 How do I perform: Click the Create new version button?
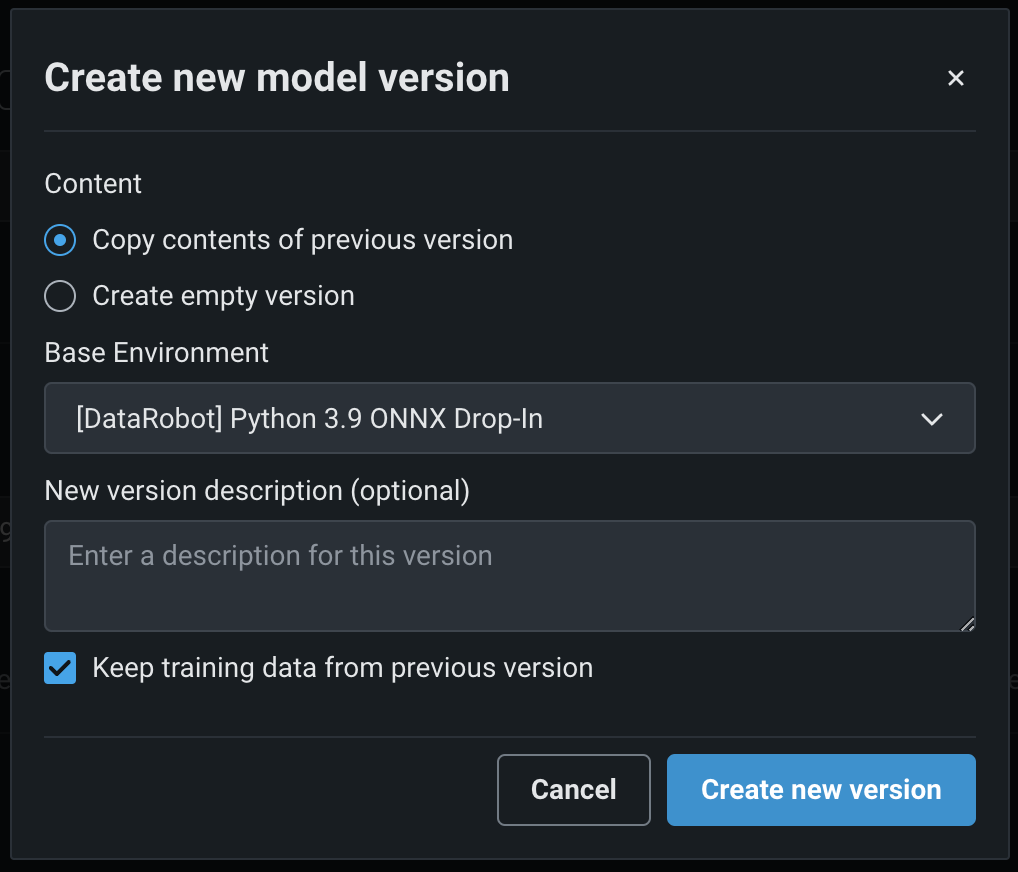click(x=821, y=790)
